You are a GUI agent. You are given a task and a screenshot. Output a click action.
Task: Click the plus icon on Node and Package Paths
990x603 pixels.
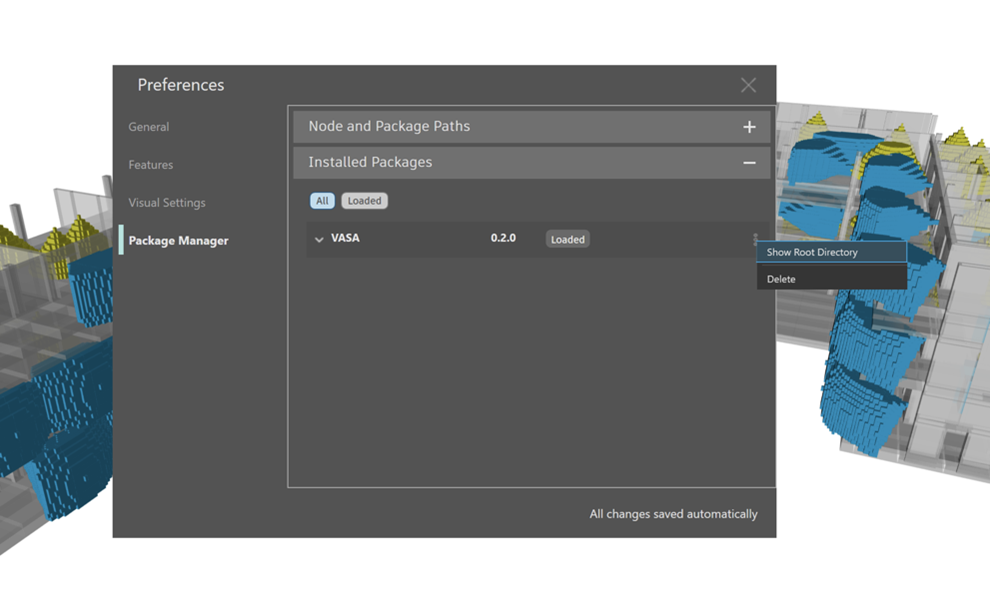coord(749,127)
